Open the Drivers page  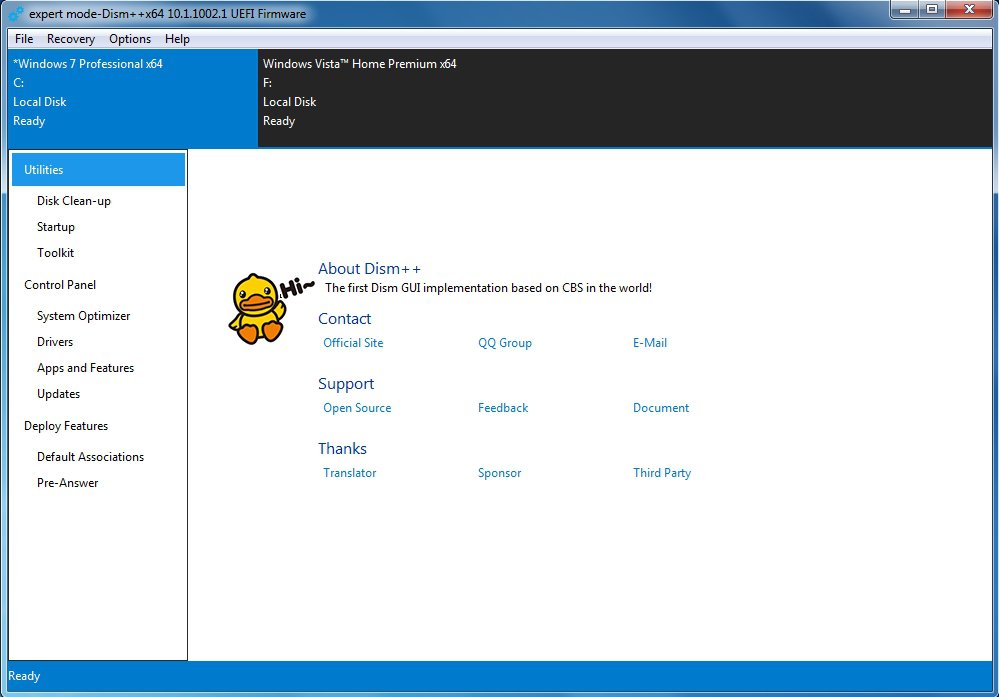(x=55, y=342)
